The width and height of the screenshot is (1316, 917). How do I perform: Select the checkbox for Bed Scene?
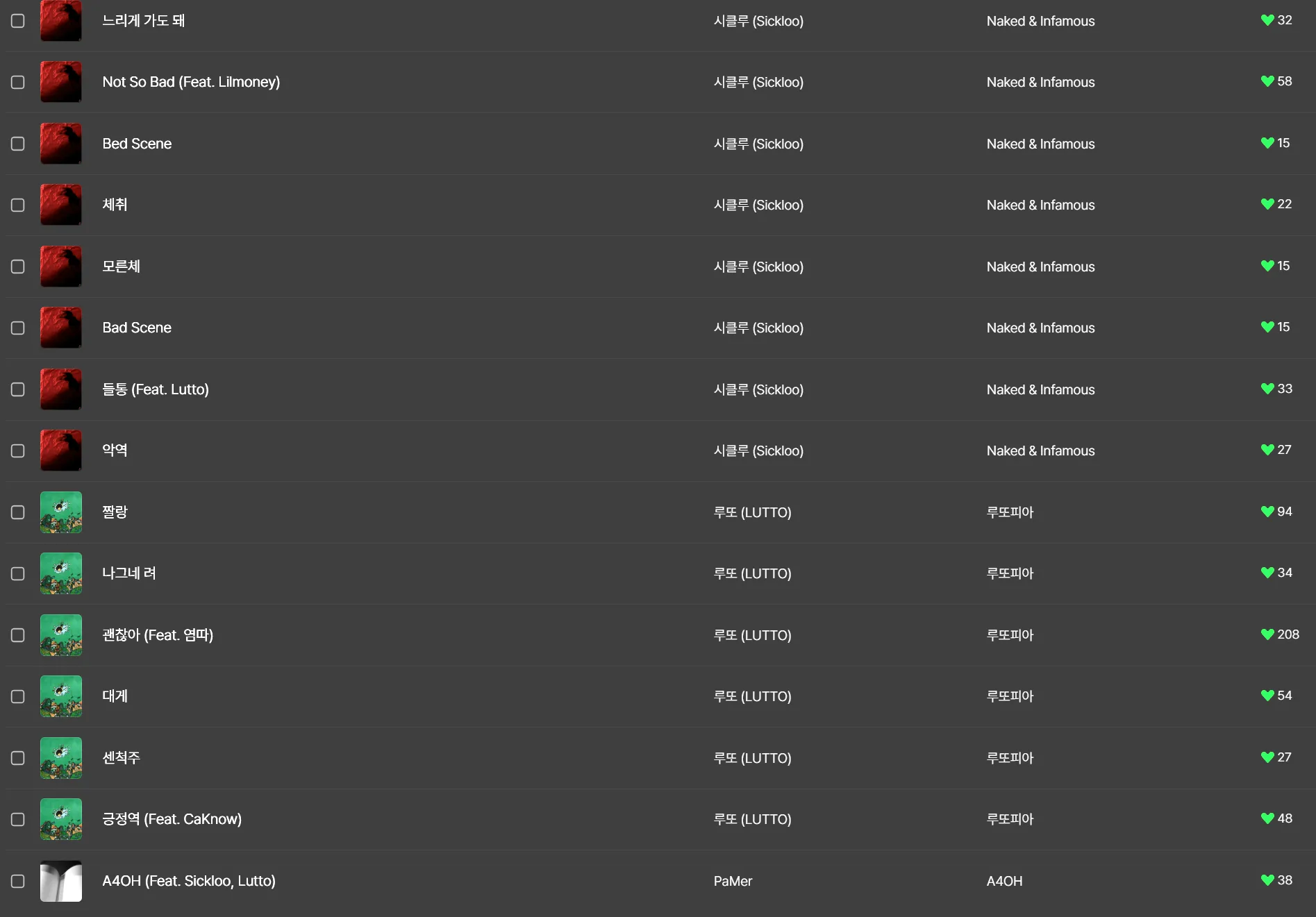18,144
